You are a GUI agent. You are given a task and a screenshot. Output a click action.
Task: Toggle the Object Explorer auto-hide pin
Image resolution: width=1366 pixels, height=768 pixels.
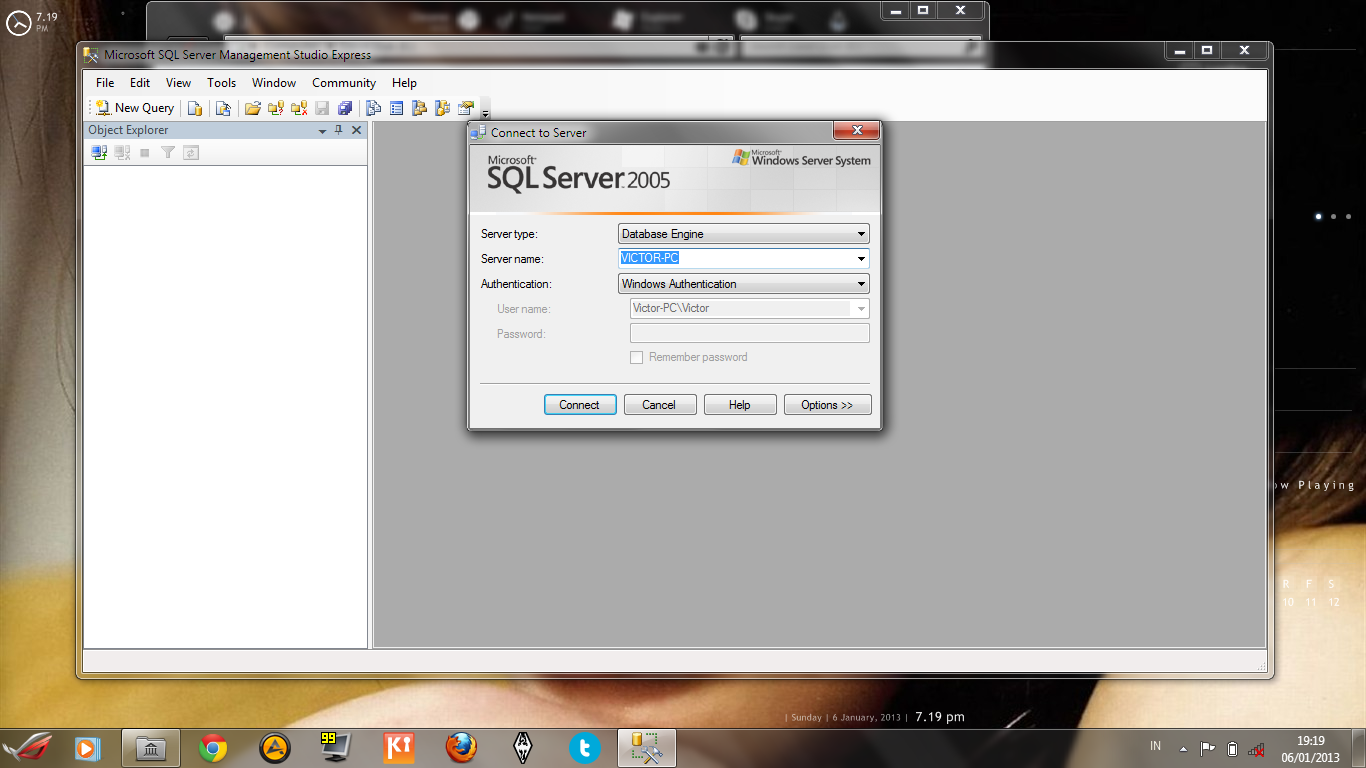coord(339,130)
